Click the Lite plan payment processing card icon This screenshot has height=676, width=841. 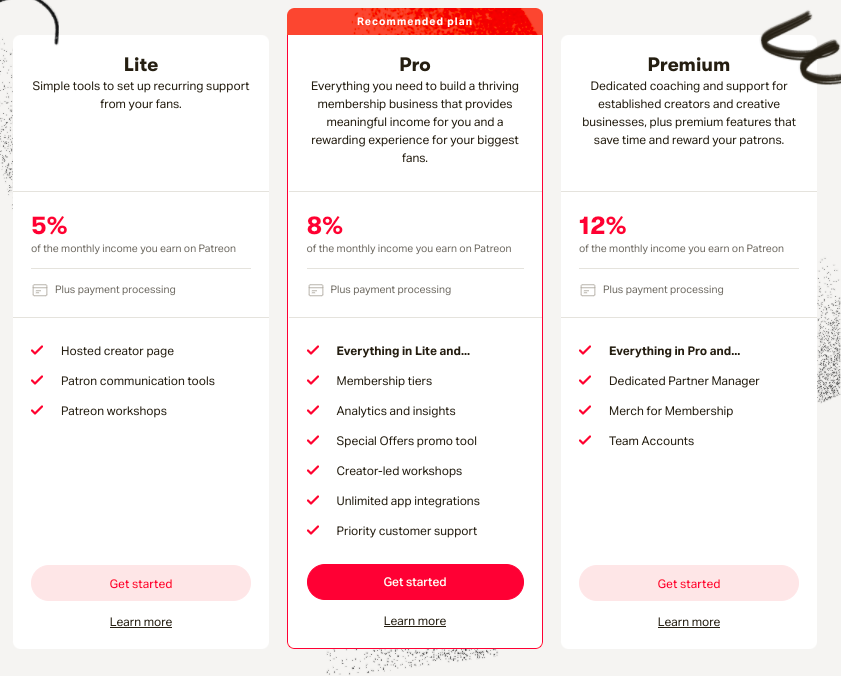[x=40, y=290]
